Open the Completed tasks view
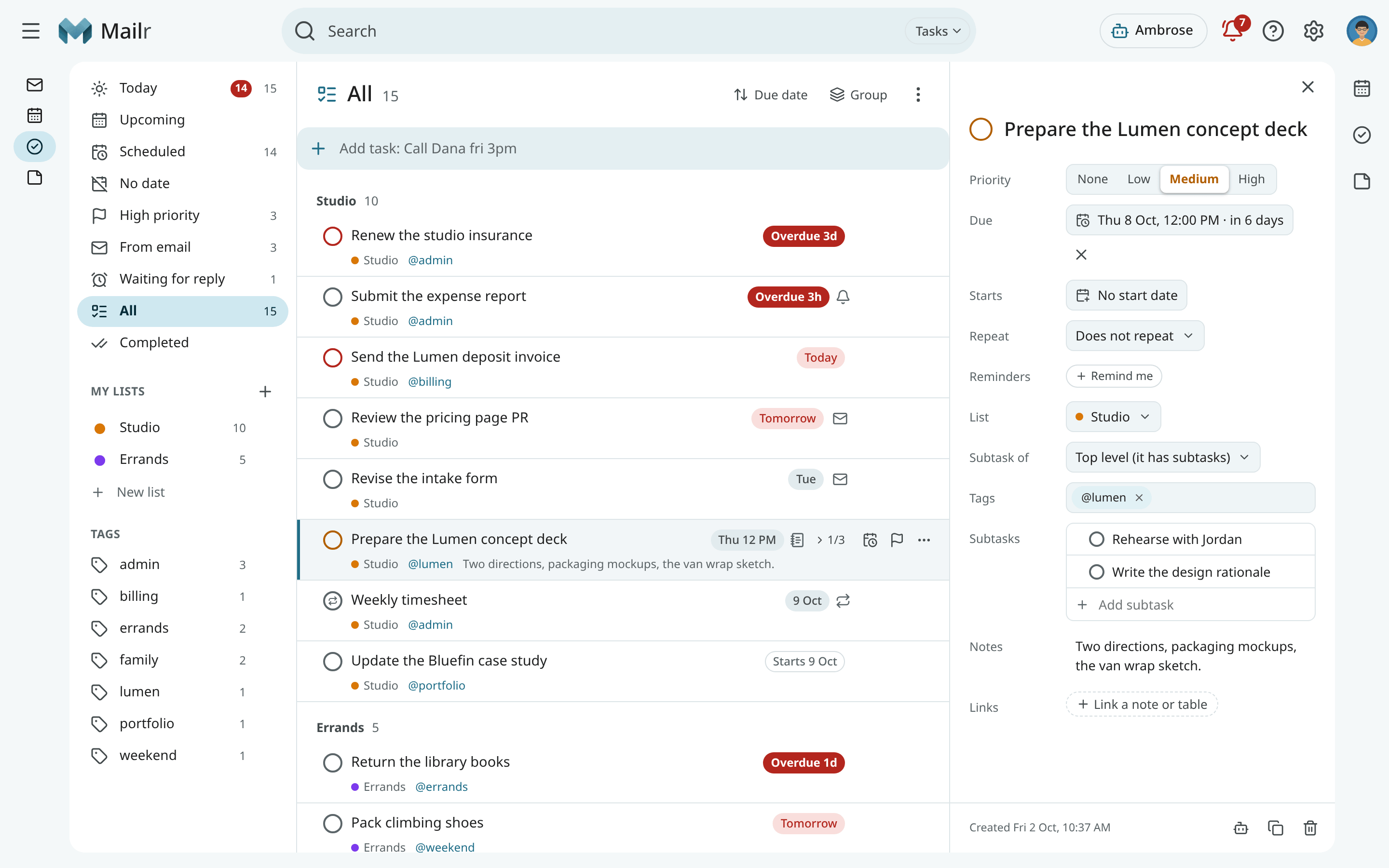Screen dimensions: 1389x868 pos(182,343)
